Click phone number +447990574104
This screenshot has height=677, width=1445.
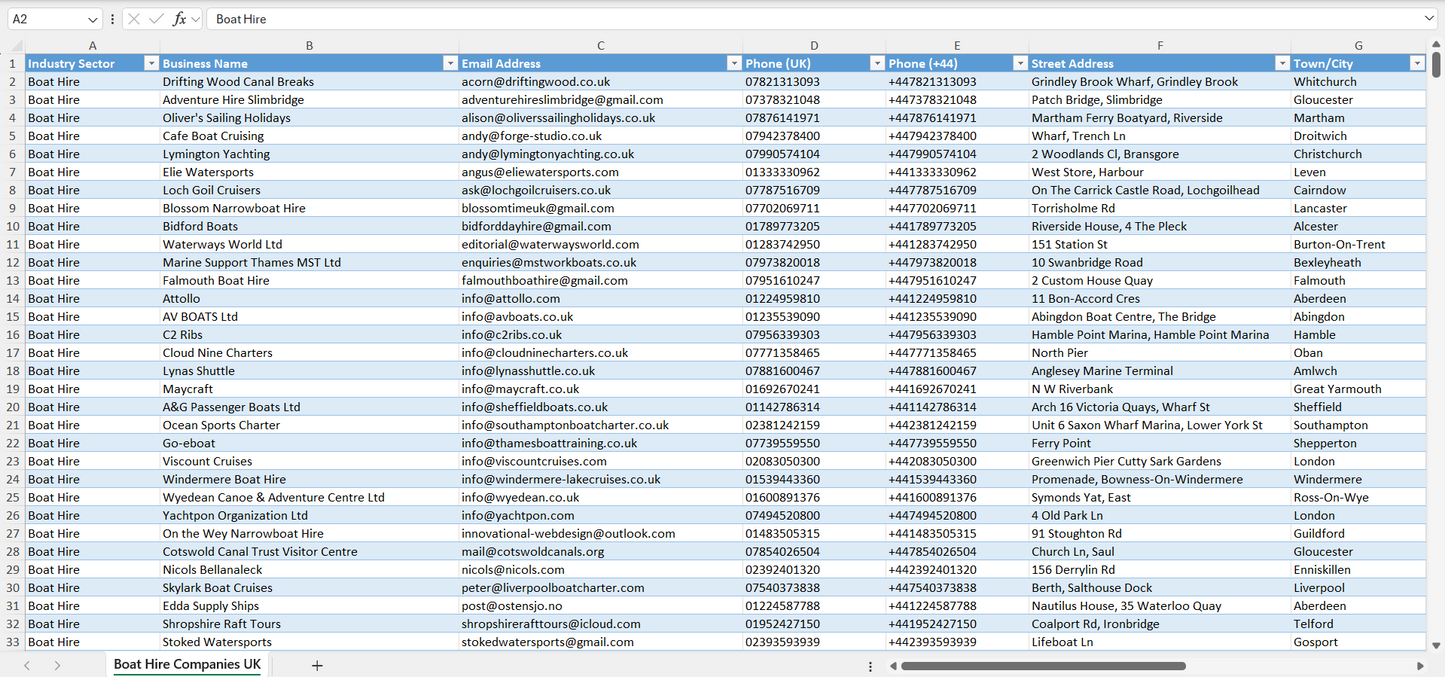(957, 154)
